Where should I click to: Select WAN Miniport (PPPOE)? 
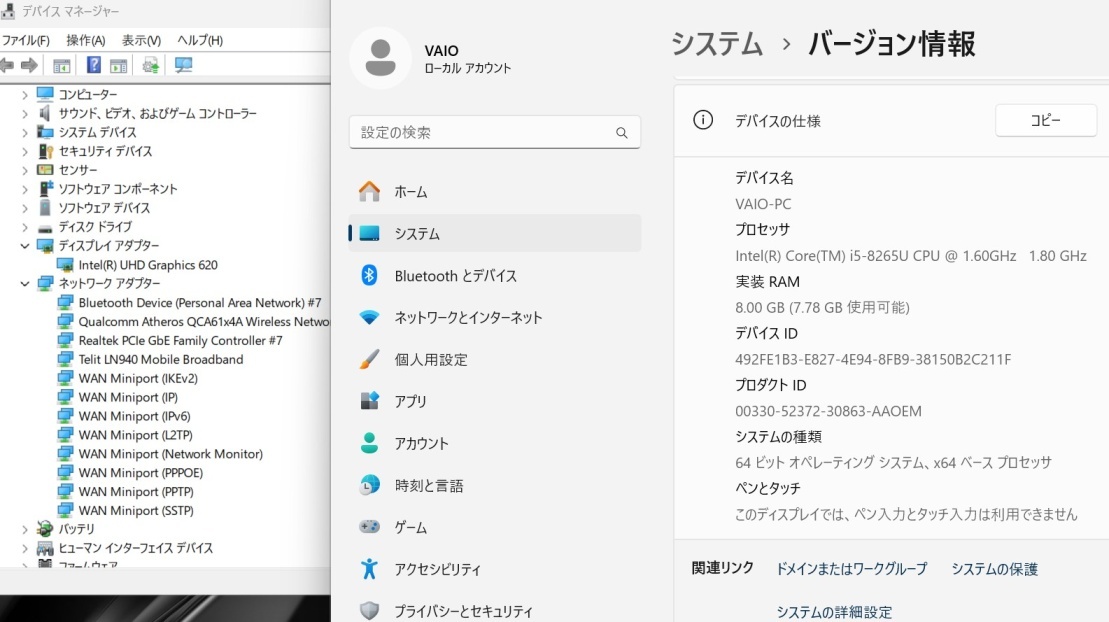click(141, 473)
